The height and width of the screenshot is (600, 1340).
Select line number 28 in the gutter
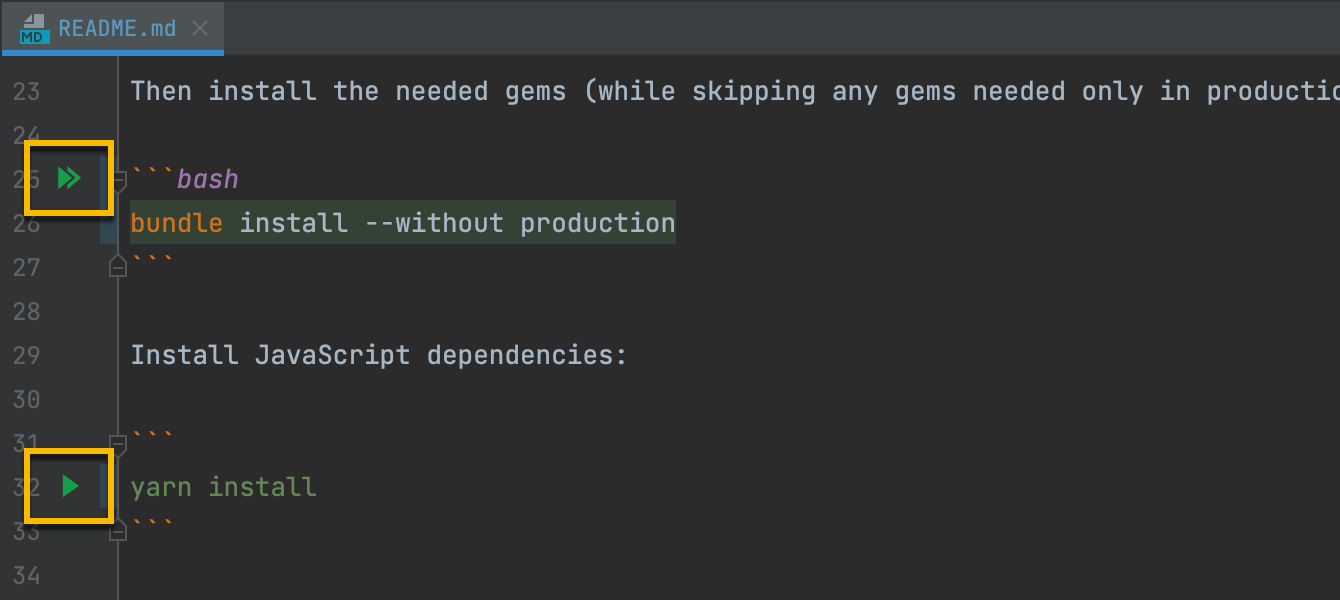tap(27, 311)
